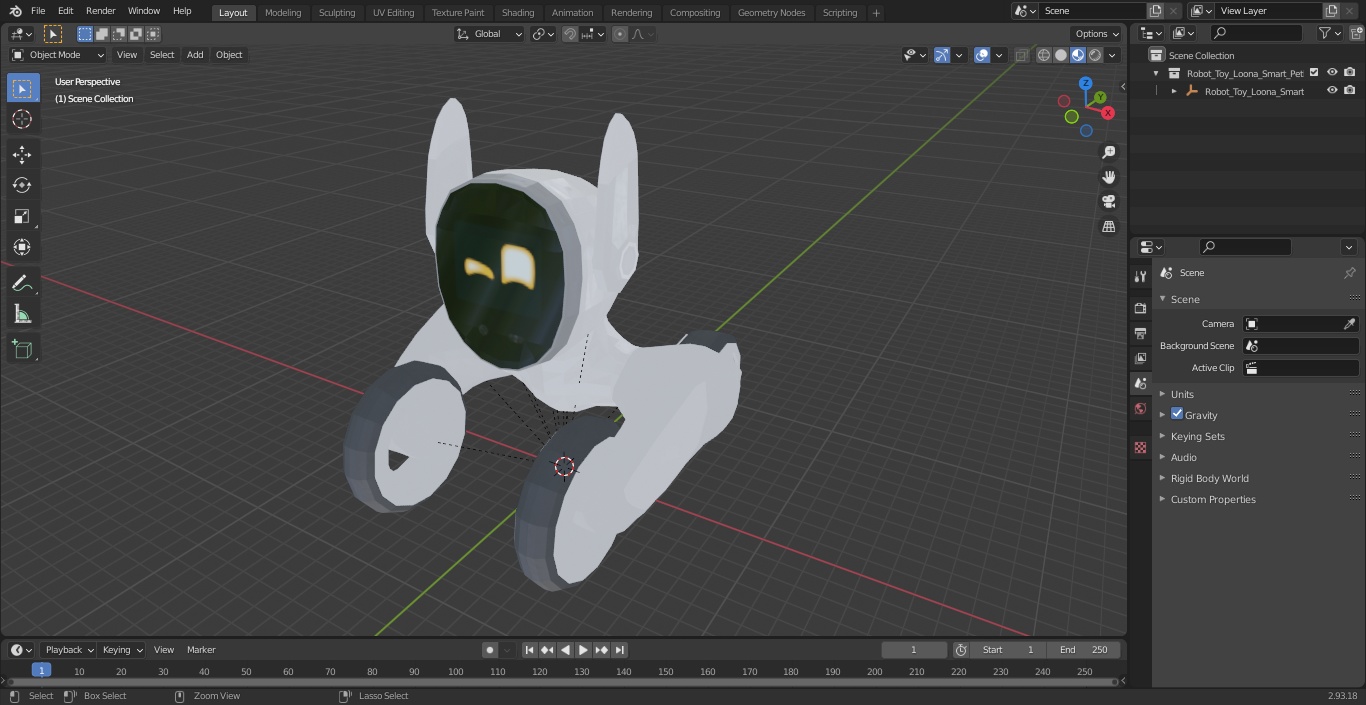The height and width of the screenshot is (705, 1366).
Task: Open the Tool properties tab
Action: [1140, 277]
